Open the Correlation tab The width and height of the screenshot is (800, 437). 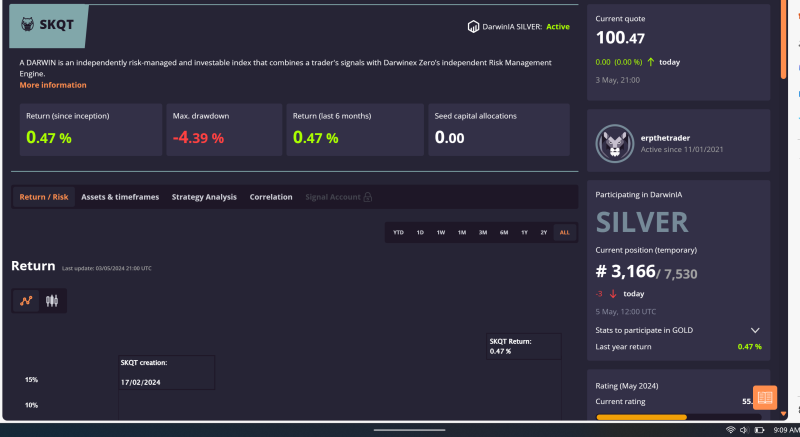pyautogui.click(x=271, y=197)
